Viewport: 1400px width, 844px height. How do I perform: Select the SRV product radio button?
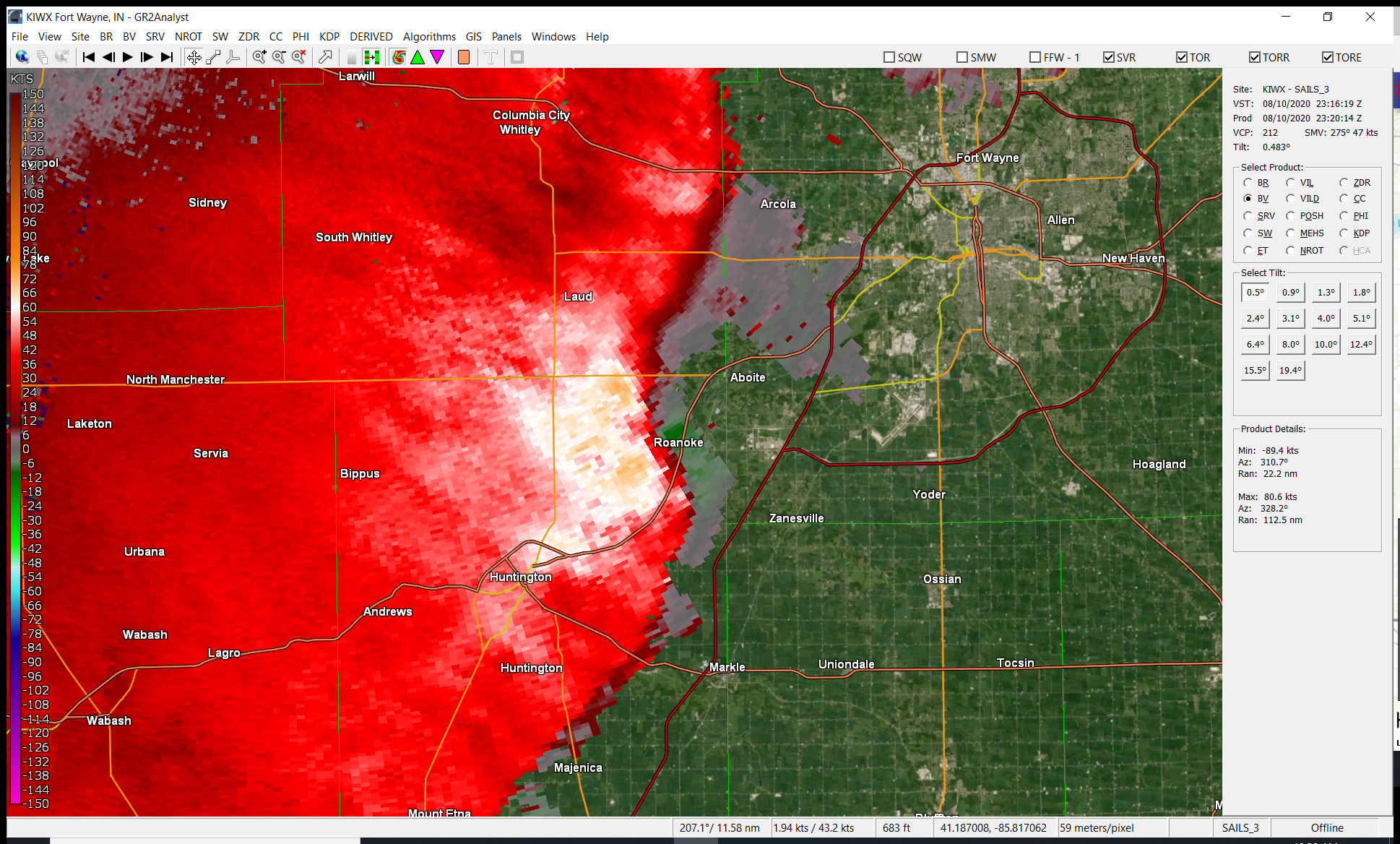[x=1248, y=216]
